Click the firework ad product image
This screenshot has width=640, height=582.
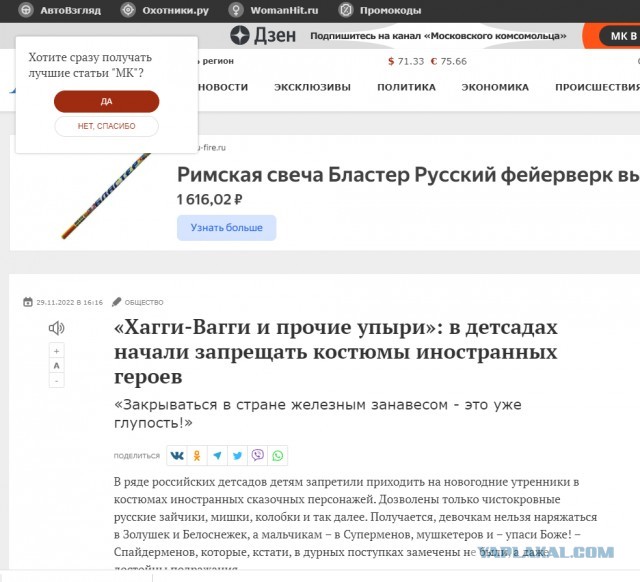tap(105, 196)
